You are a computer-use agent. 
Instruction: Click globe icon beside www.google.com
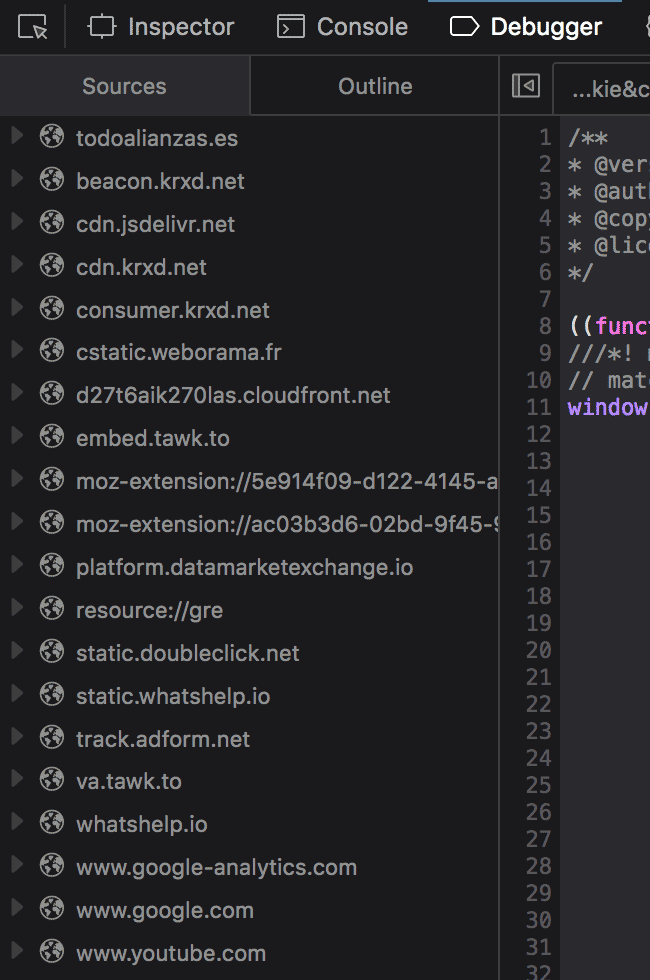click(52, 910)
